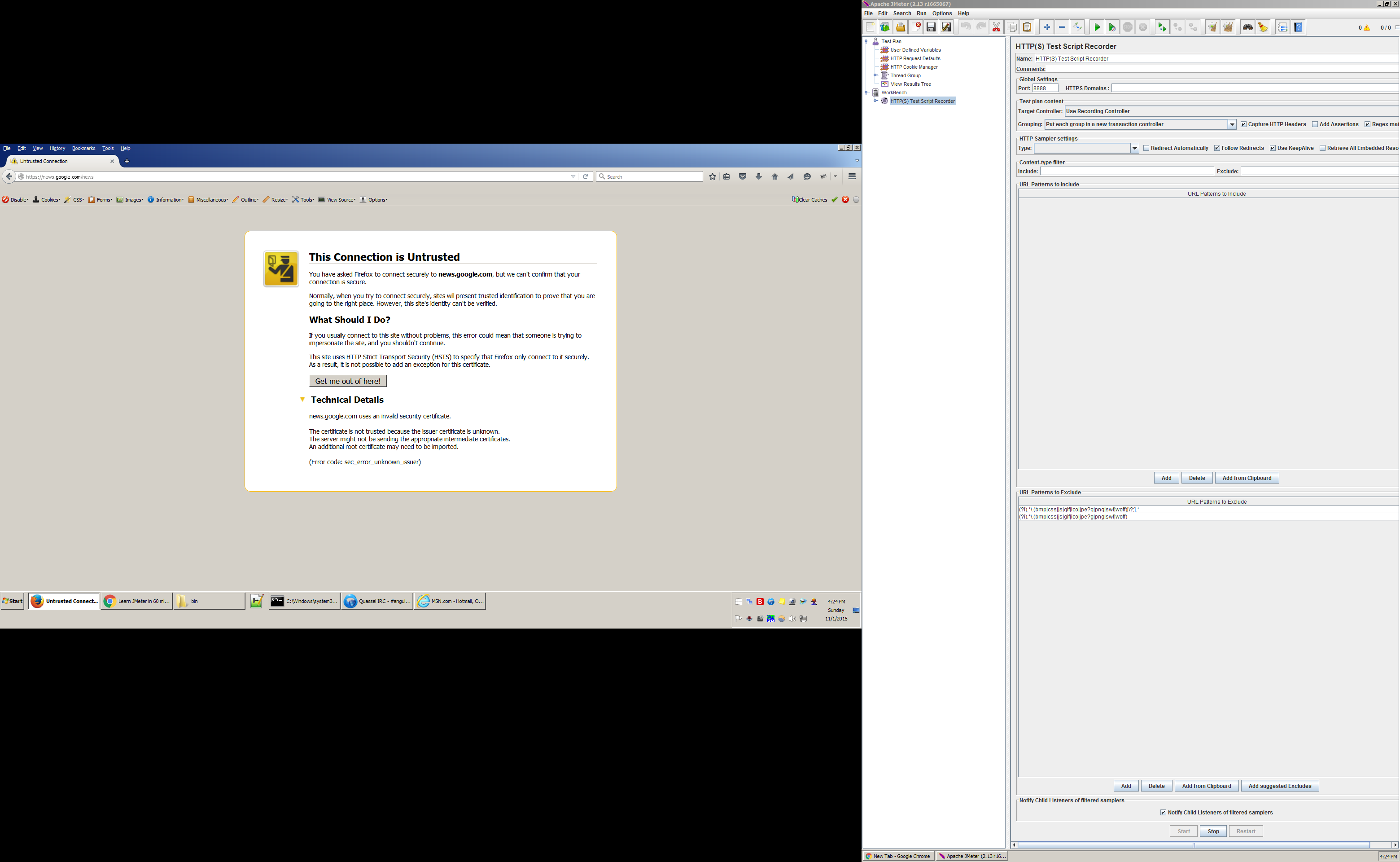Open the JMeter Run menu
The image size is (1400, 862).
pos(921,13)
